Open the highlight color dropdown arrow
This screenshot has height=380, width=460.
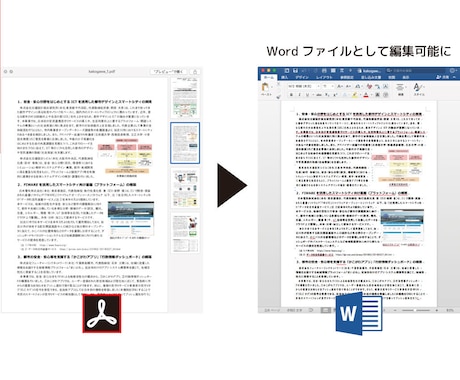pos(360,95)
